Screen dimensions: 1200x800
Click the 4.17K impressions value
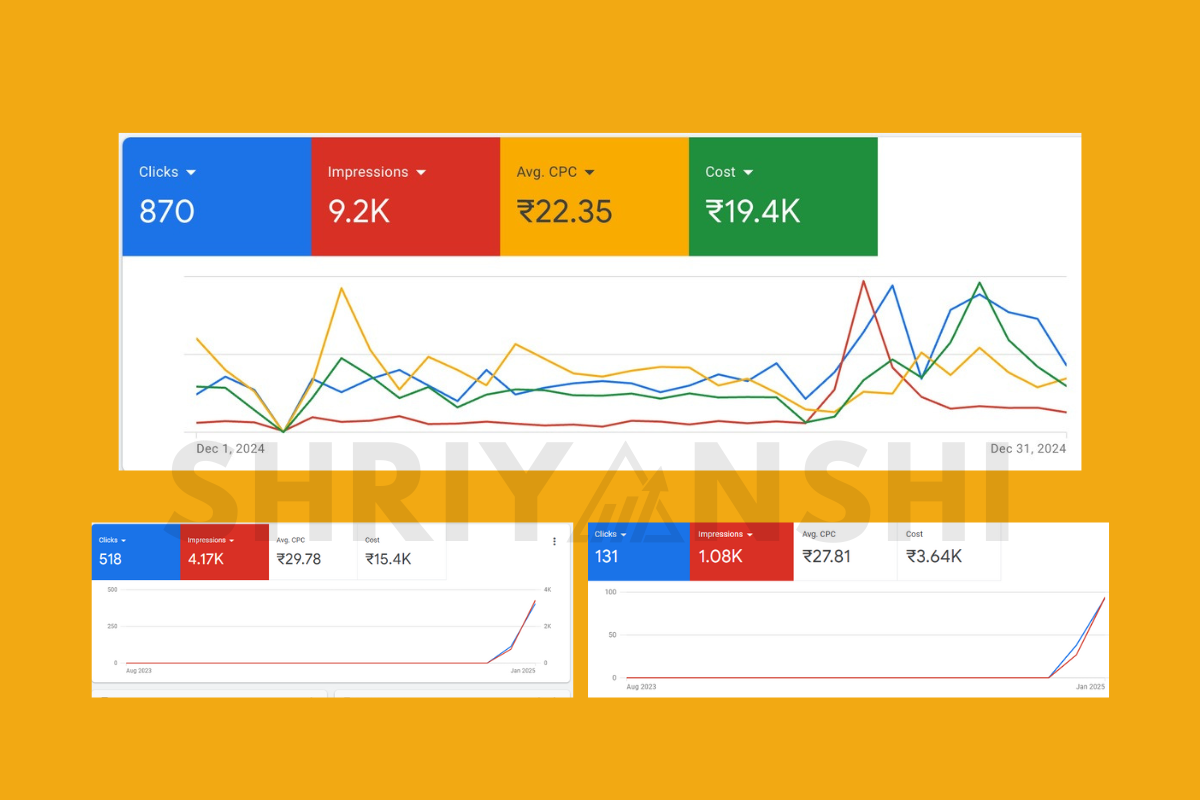tap(206, 559)
